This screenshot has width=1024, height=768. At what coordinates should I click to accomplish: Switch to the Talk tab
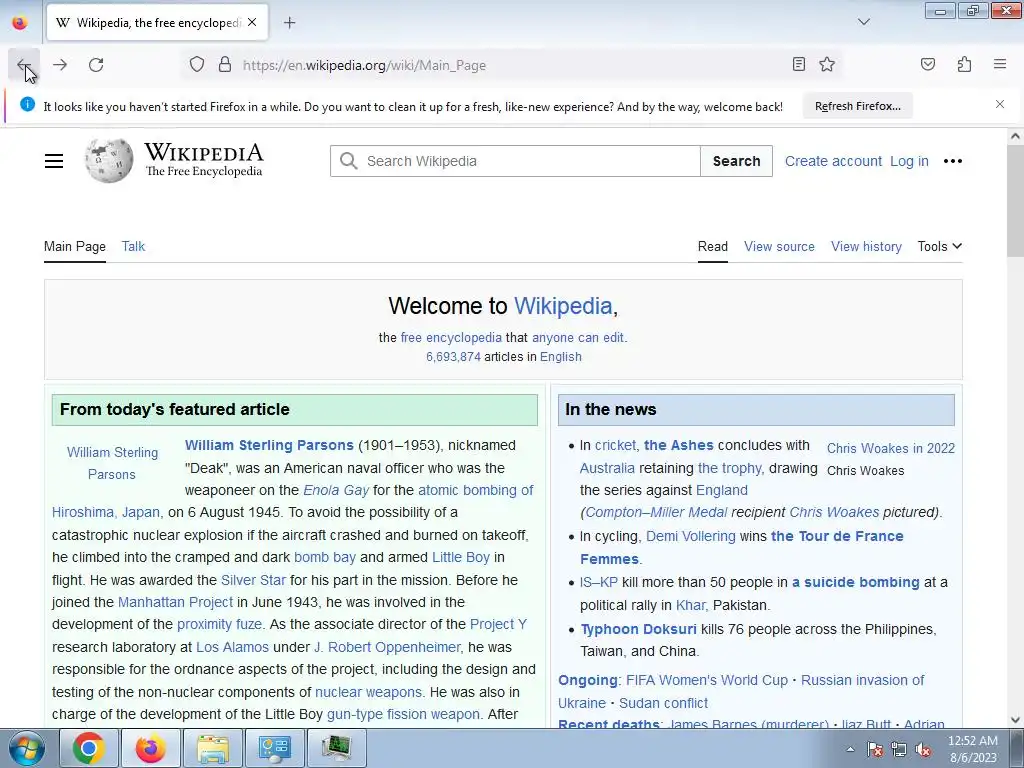coord(133,246)
